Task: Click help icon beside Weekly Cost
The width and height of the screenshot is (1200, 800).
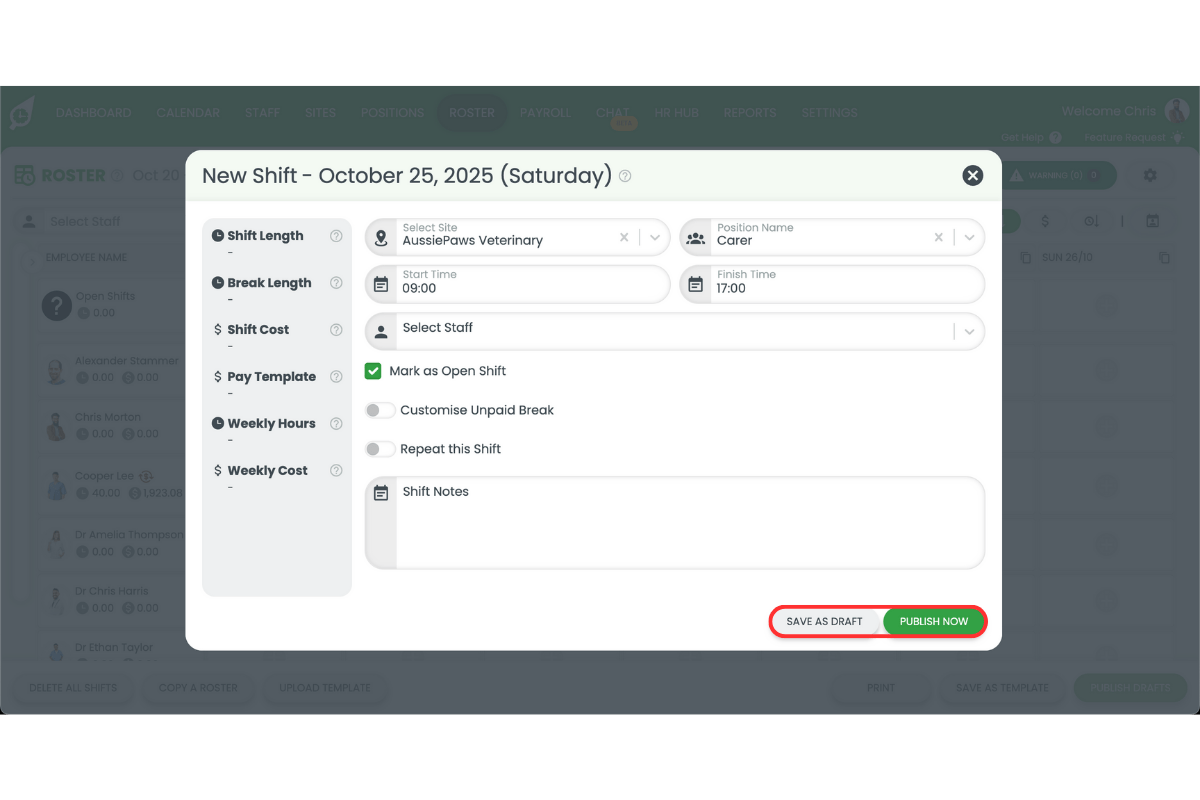Action: point(336,471)
